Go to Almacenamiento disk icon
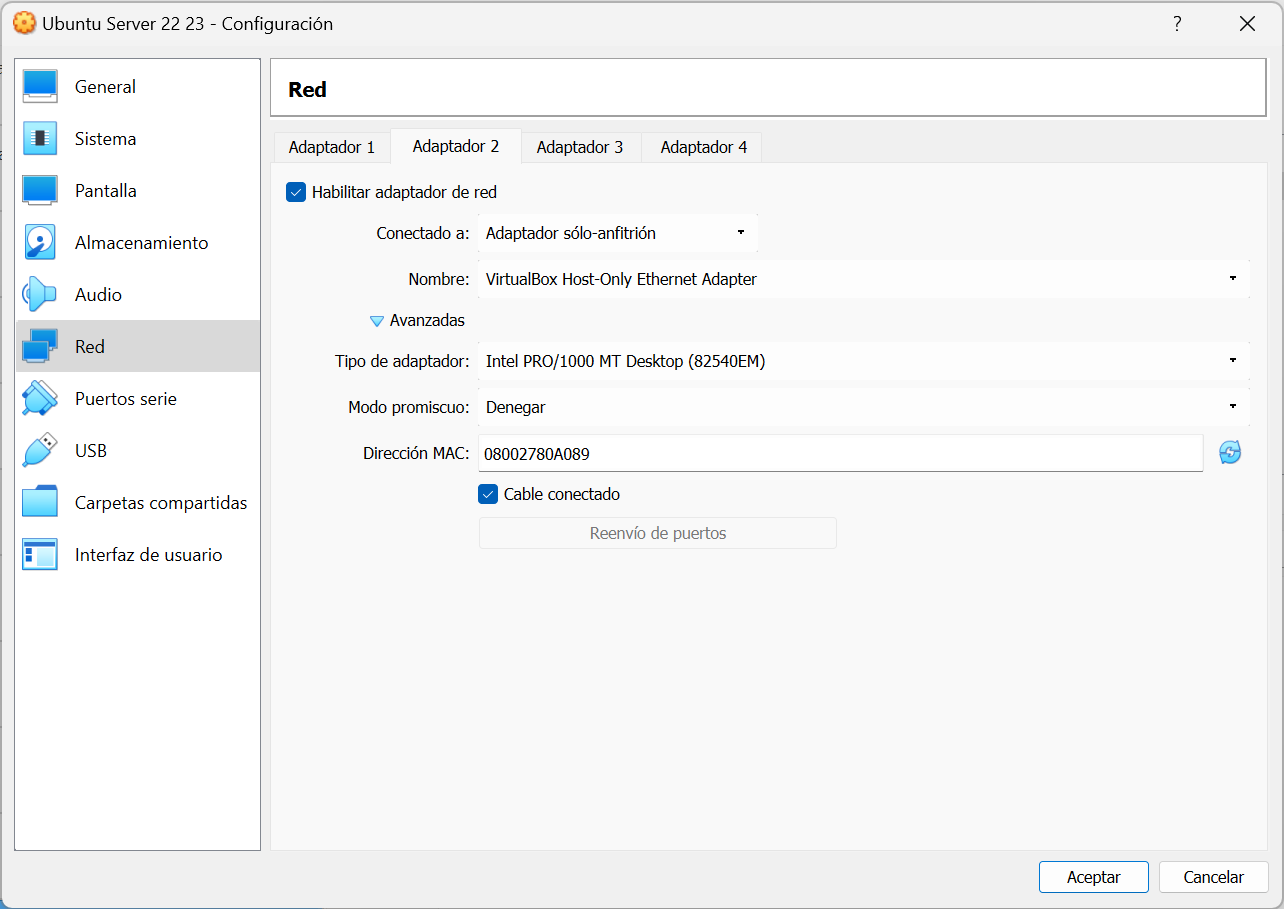 [x=40, y=243]
